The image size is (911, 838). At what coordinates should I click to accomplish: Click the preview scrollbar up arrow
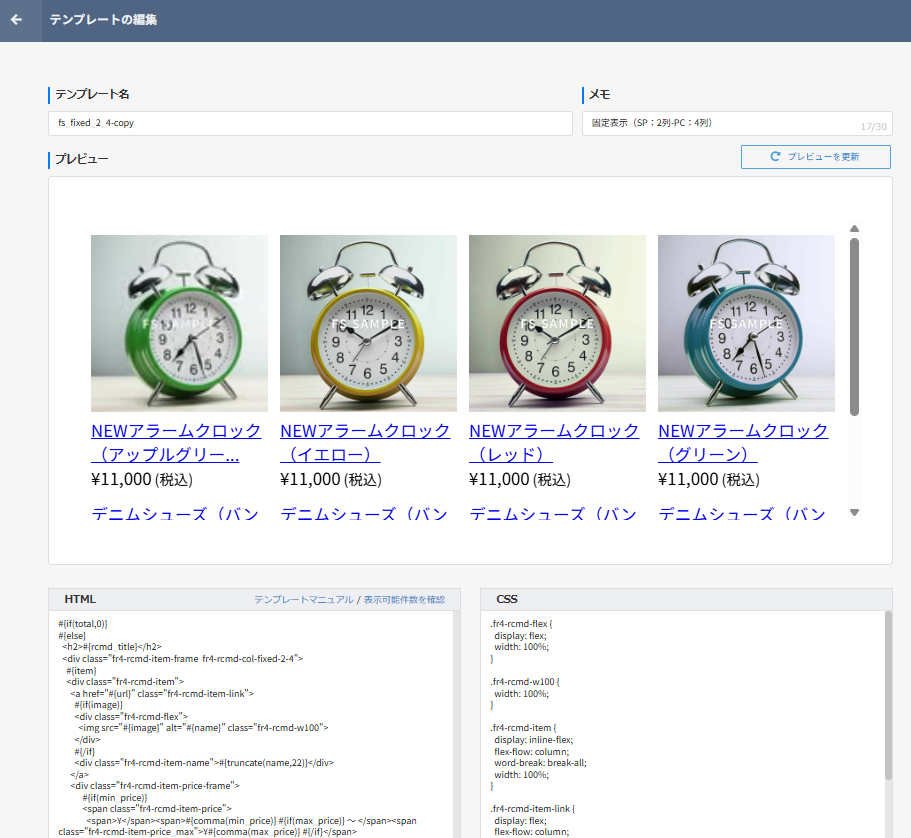854,229
